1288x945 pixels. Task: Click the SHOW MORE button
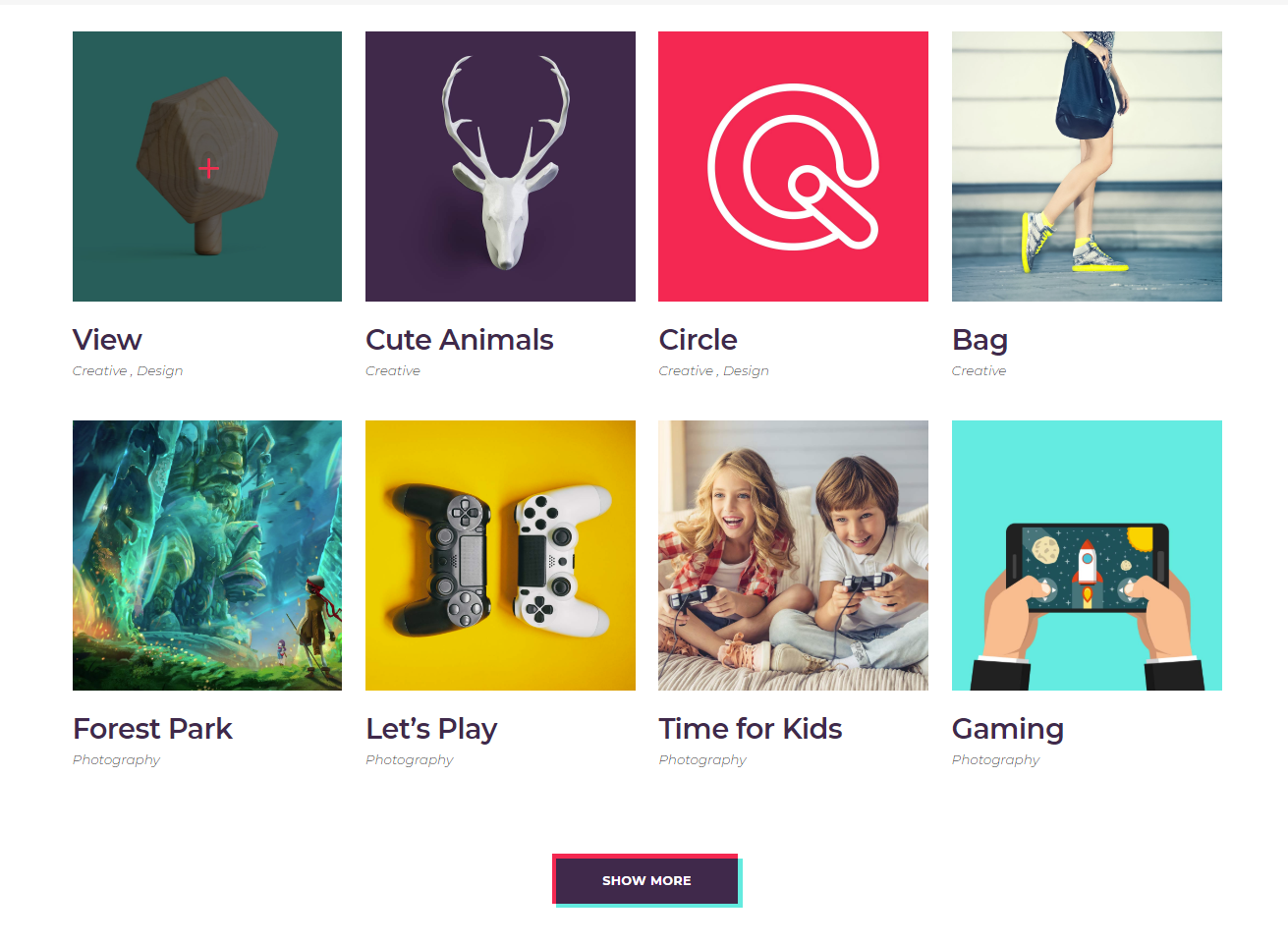pyautogui.click(x=646, y=880)
